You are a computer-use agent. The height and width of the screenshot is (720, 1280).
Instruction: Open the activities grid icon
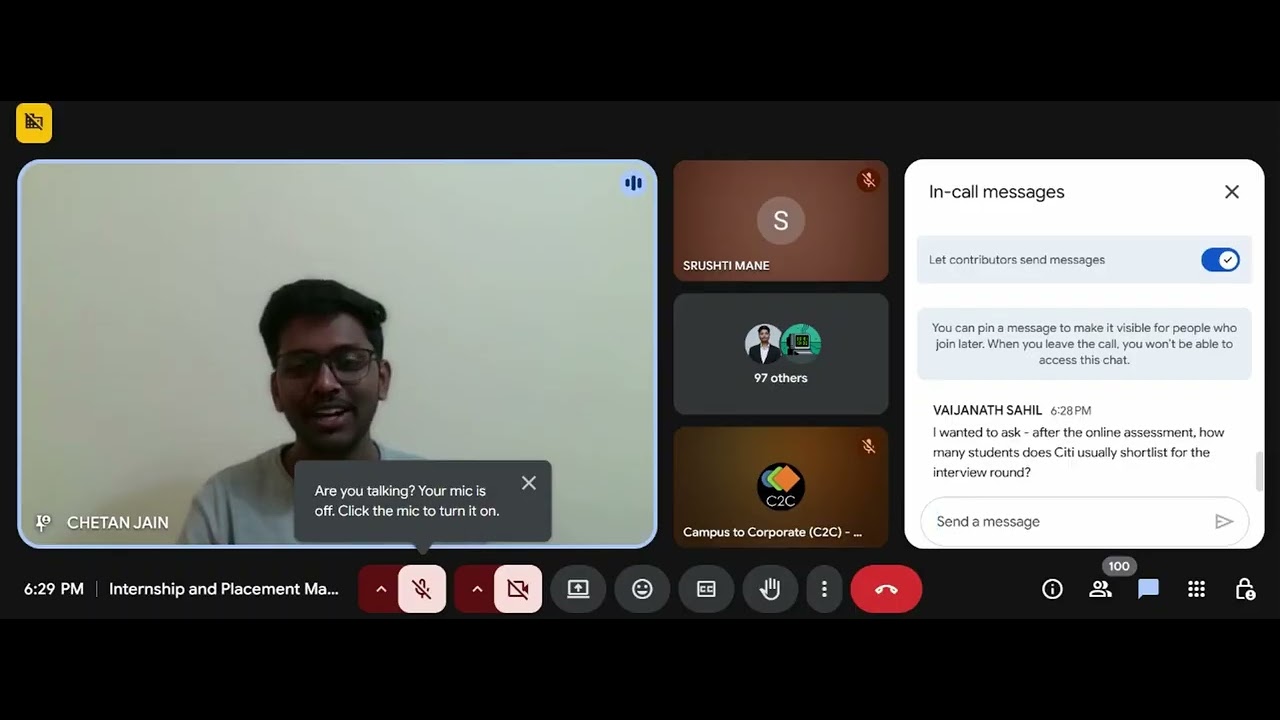click(x=1196, y=589)
